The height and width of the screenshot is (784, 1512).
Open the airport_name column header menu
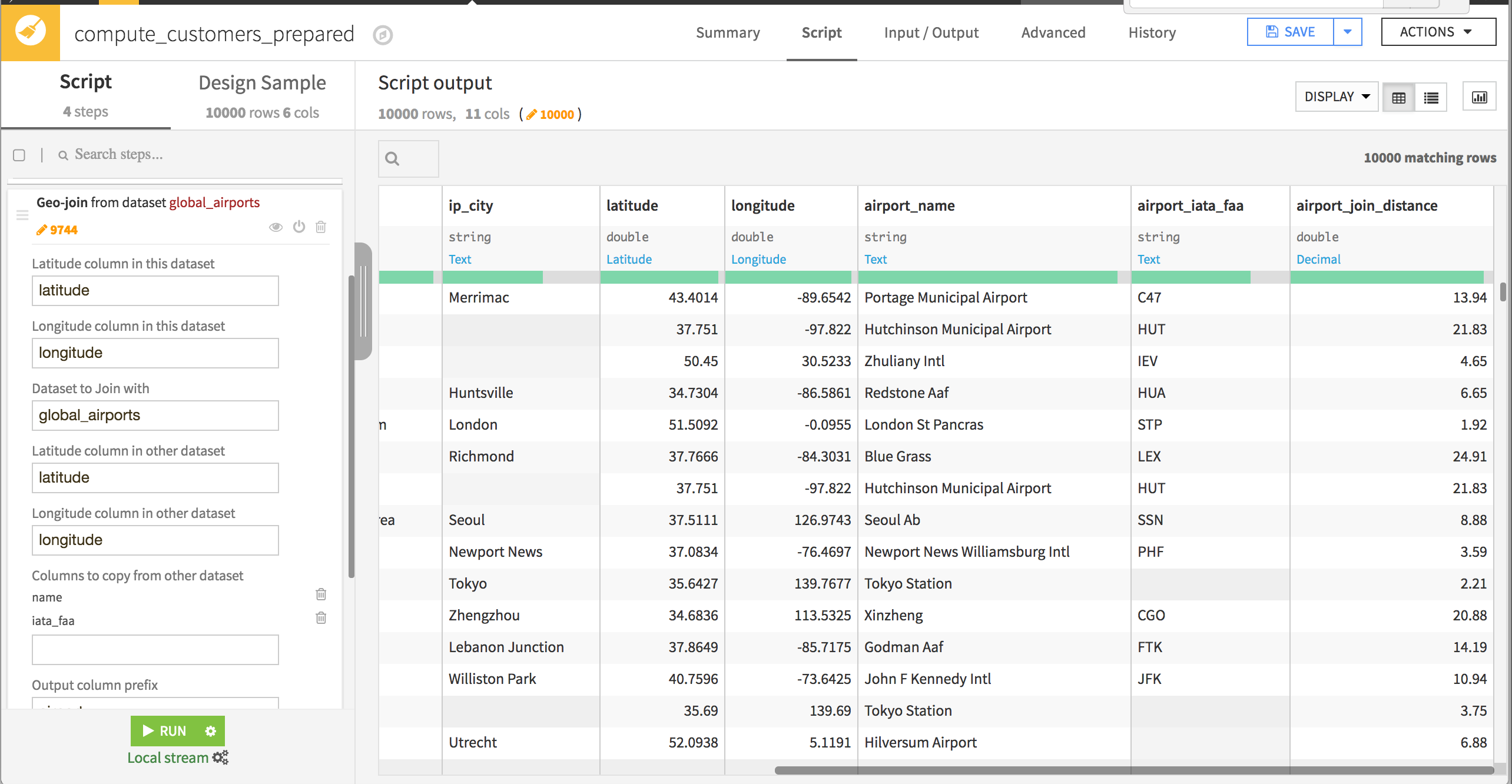pos(909,205)
